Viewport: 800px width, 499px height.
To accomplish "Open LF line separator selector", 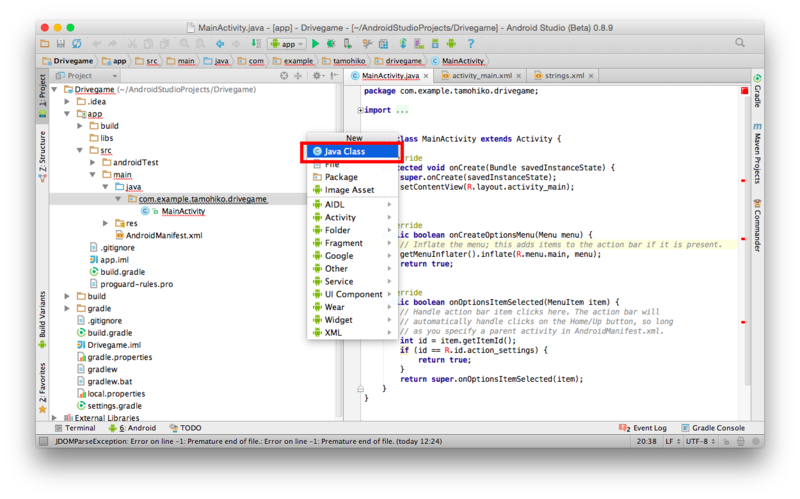I will pos(672,441).
